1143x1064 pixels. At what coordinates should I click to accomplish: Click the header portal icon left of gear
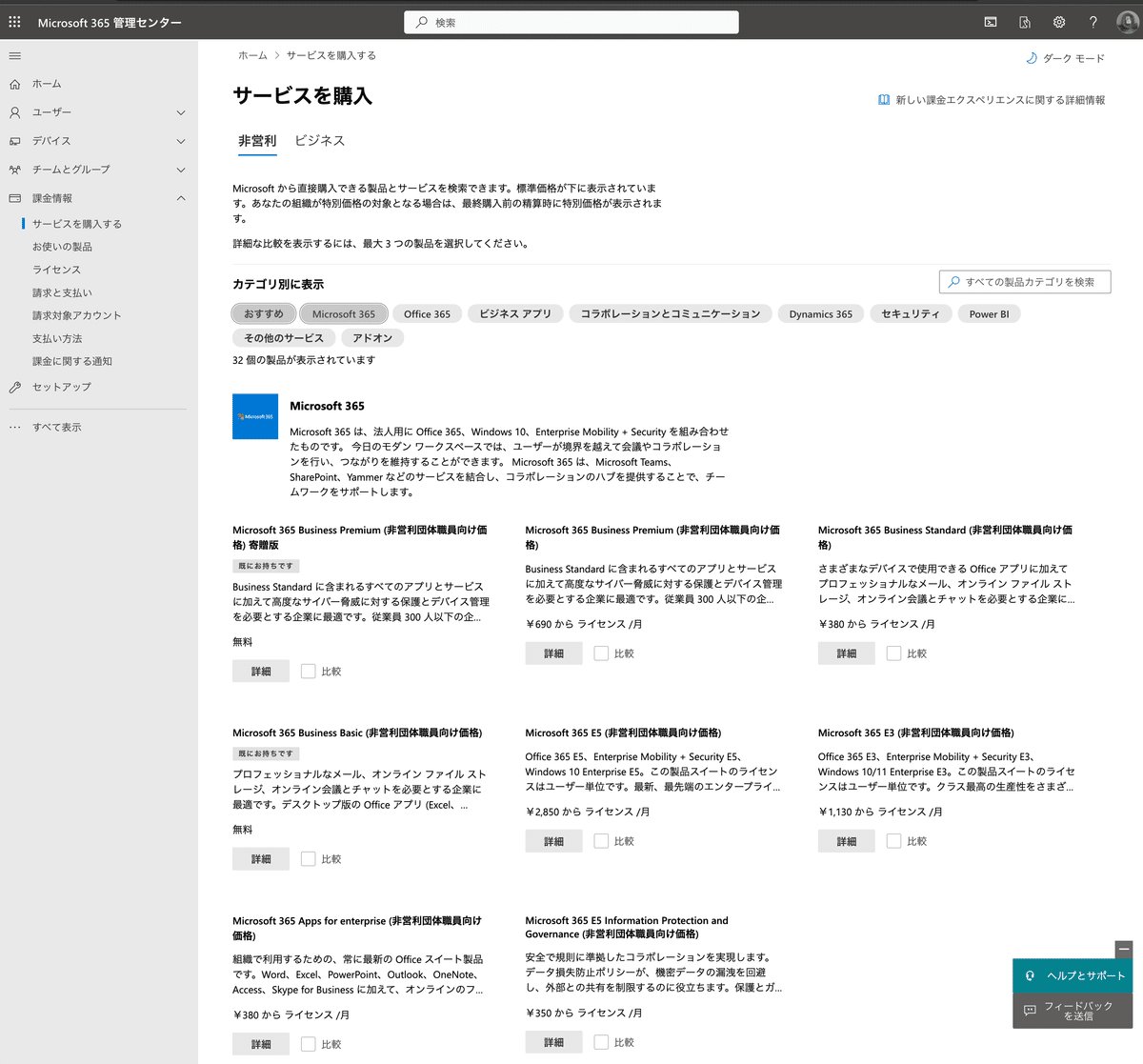[1025, 22]
